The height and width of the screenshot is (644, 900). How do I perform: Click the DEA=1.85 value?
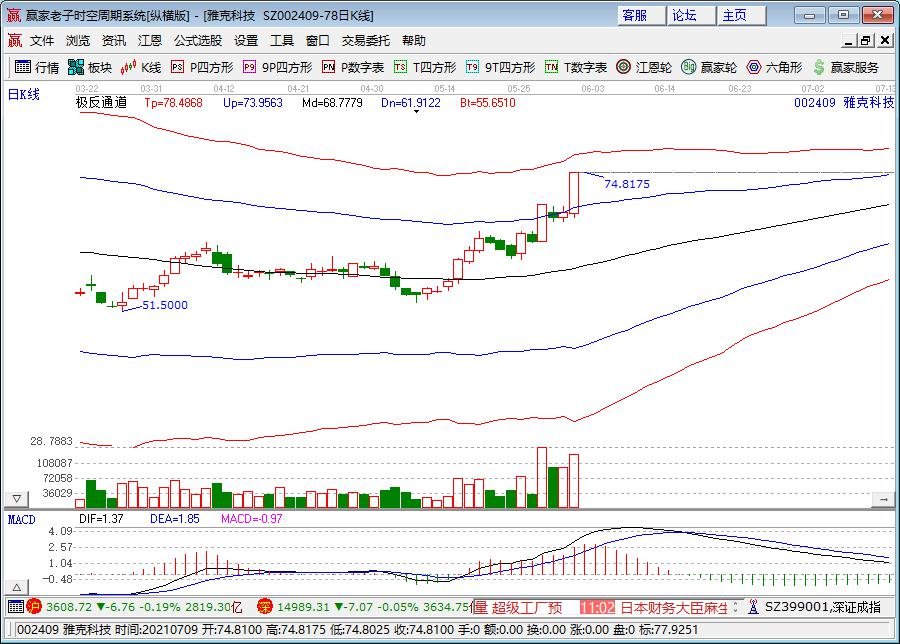coord(174,519)
